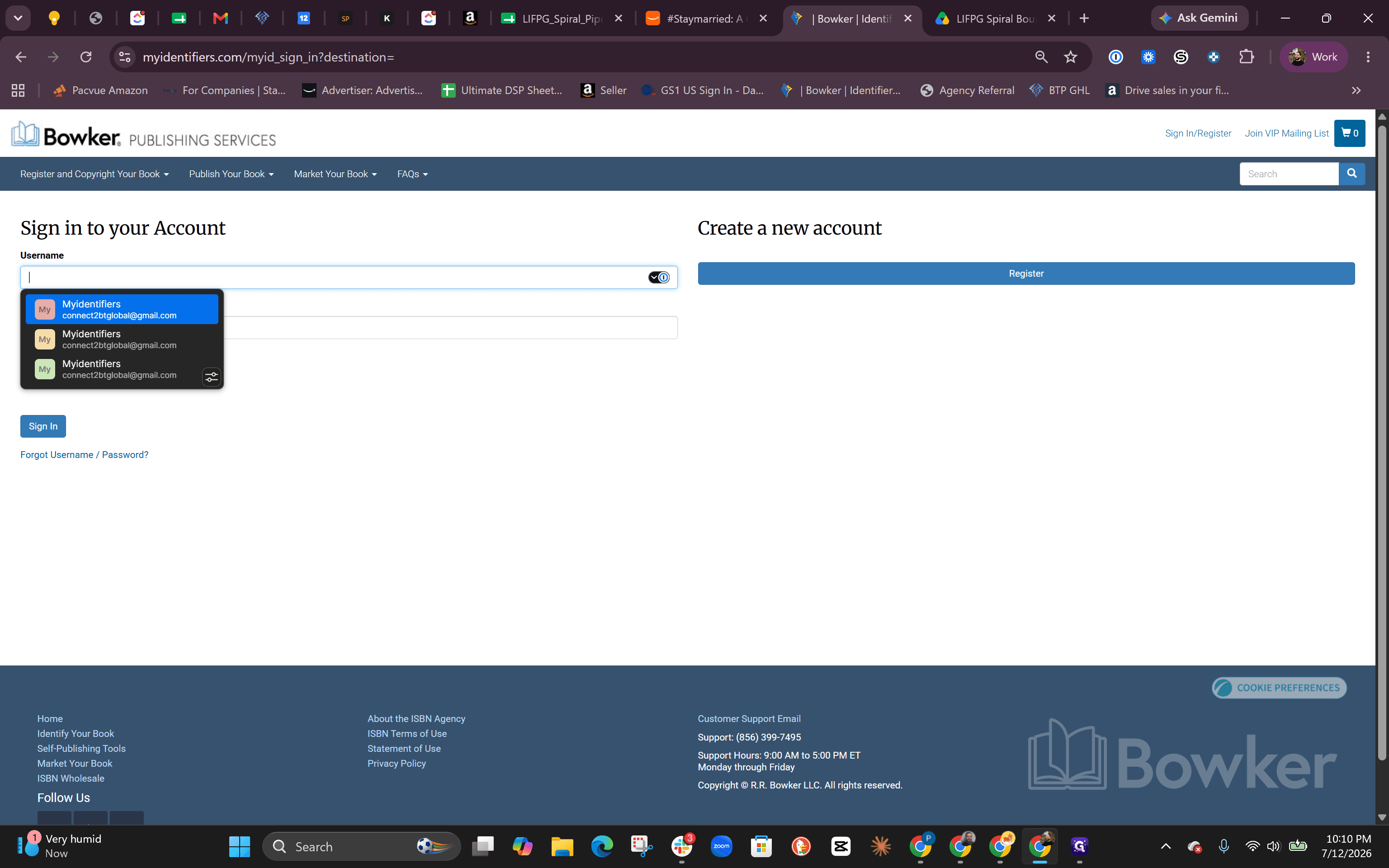The image size is (1389, 868).
Task: Click the blue search magnifier button
Action: coord(1351,173)
